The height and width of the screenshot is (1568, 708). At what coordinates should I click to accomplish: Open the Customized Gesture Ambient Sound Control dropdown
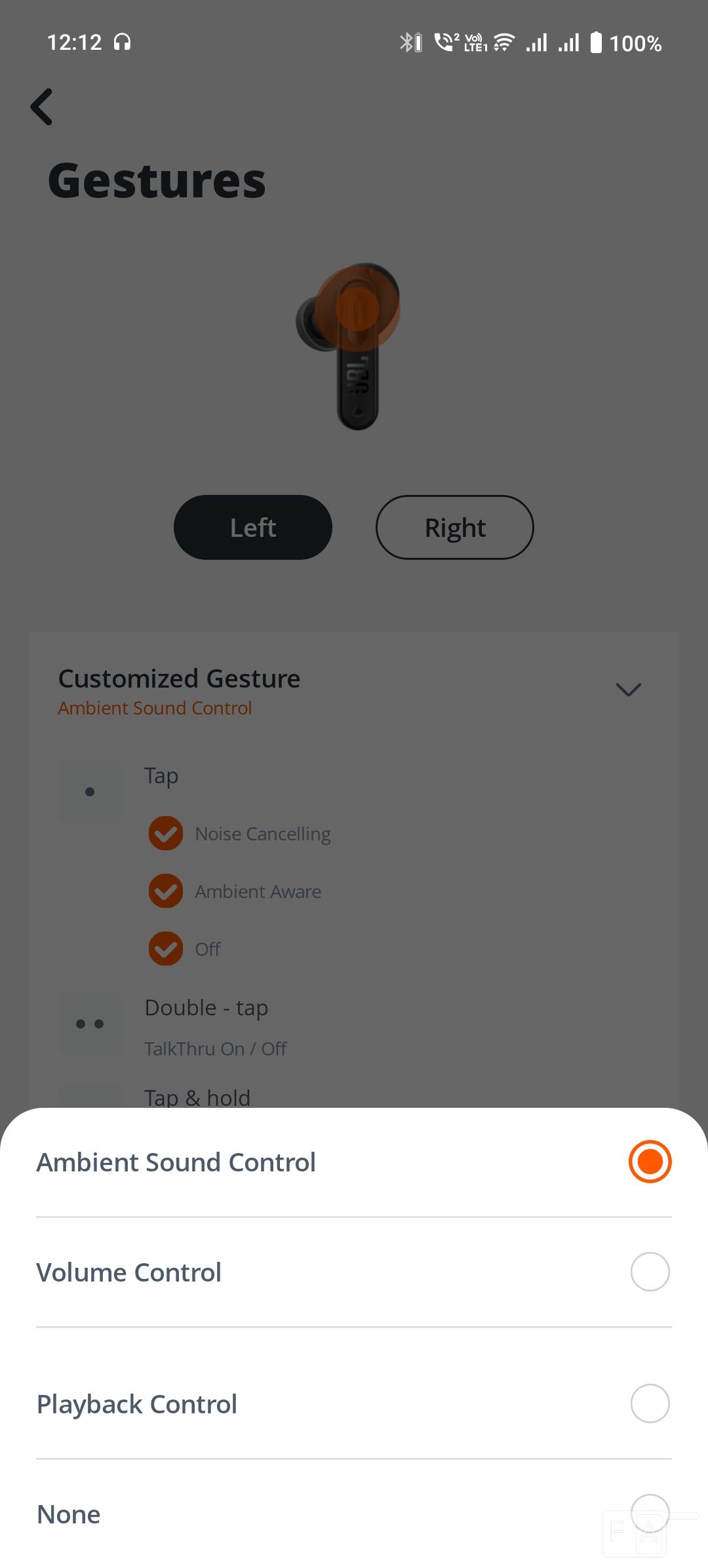coord(354,691)
